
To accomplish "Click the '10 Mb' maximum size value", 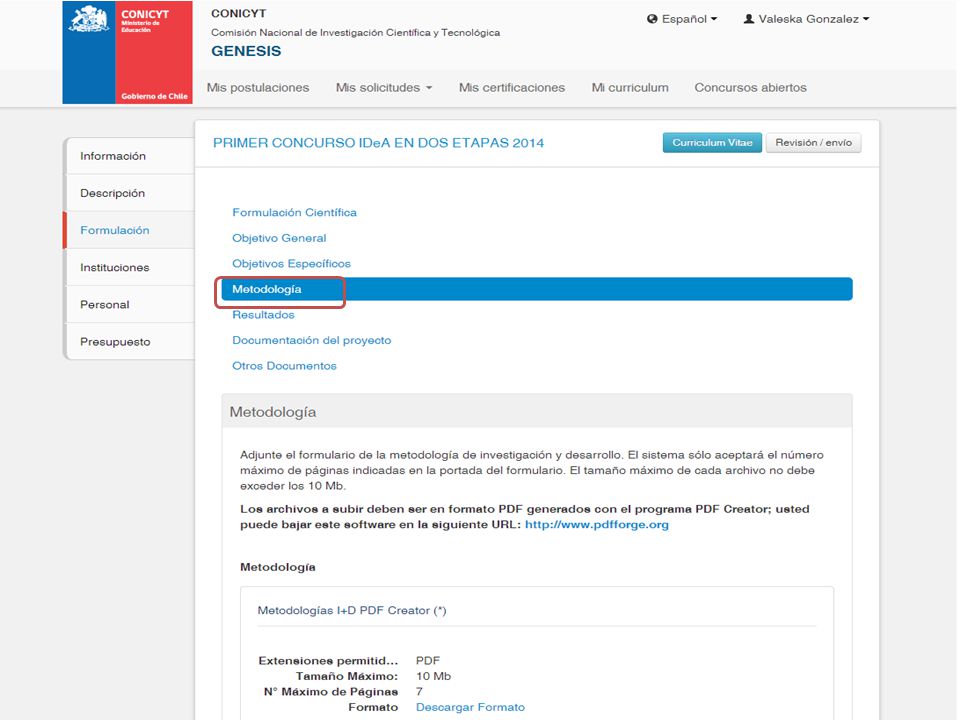I will click(433, 676).
